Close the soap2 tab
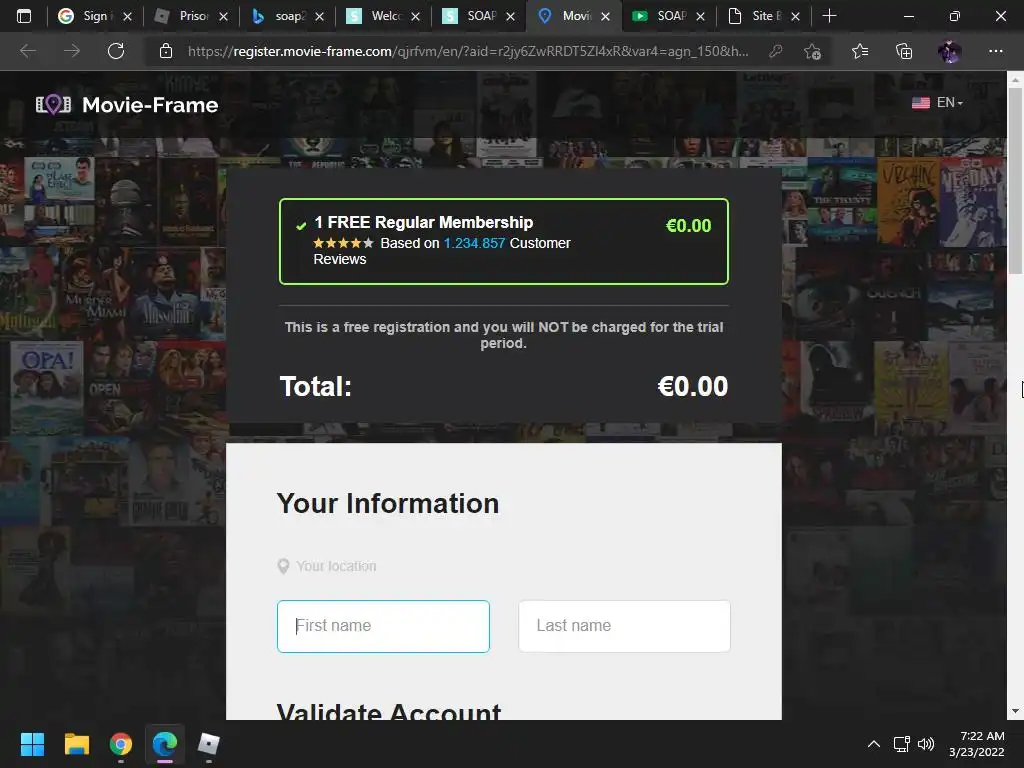This screenshot has width=1024, height=768. point(319,16)
